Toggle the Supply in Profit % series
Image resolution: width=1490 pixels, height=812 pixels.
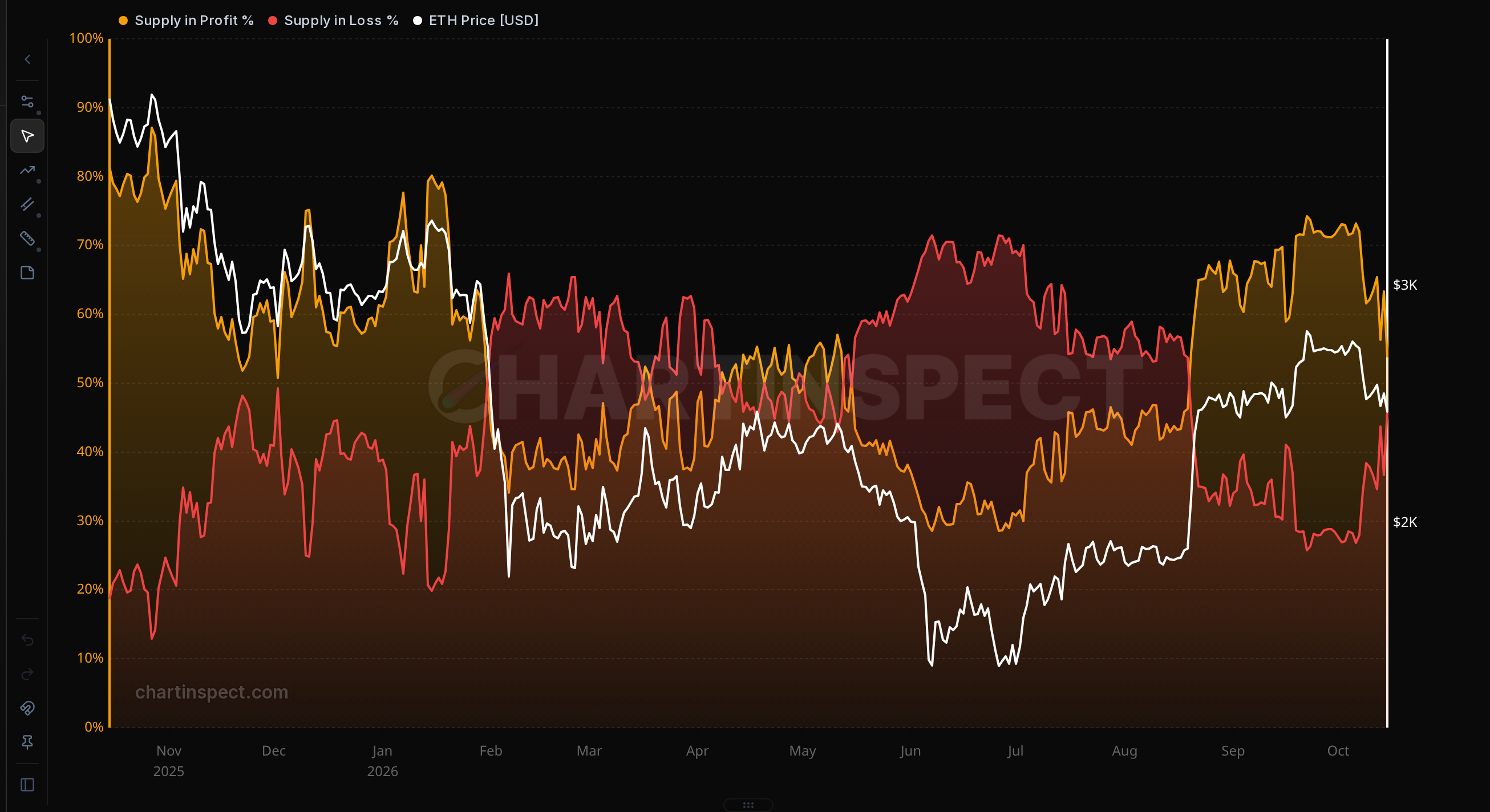[x=186, y=21]
